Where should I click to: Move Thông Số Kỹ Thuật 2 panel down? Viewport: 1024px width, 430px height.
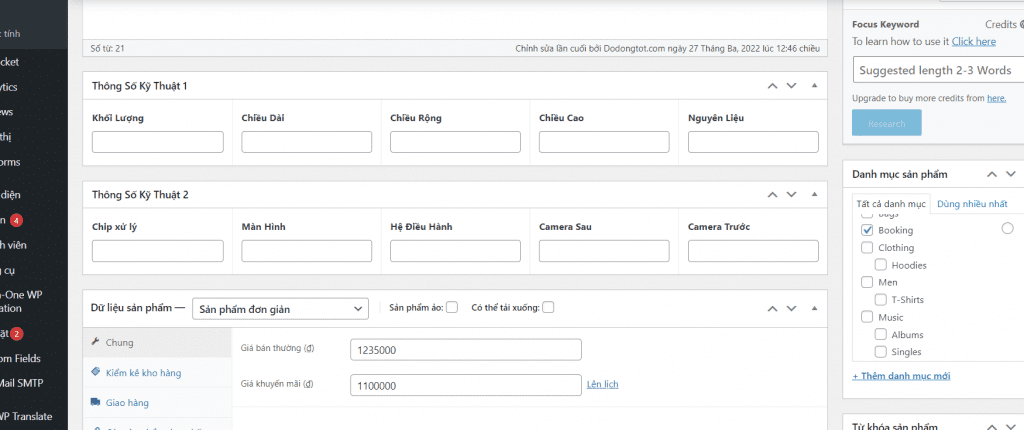click(x=792, y=195)
